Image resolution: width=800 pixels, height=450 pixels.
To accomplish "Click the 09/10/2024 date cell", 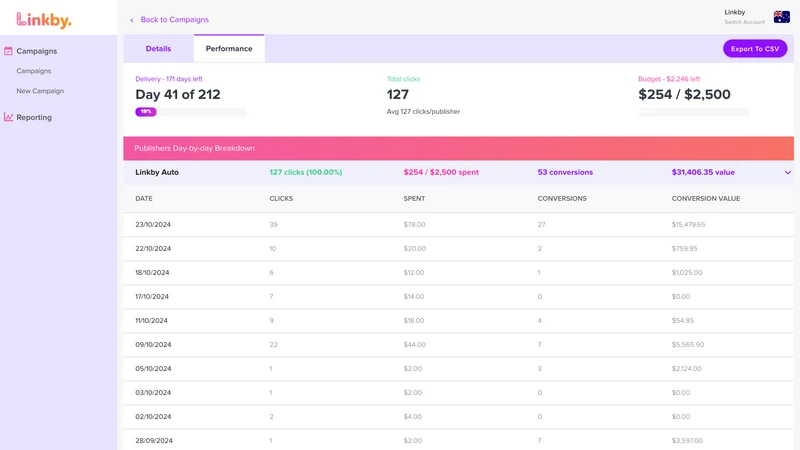I will [x=153, y=344].
